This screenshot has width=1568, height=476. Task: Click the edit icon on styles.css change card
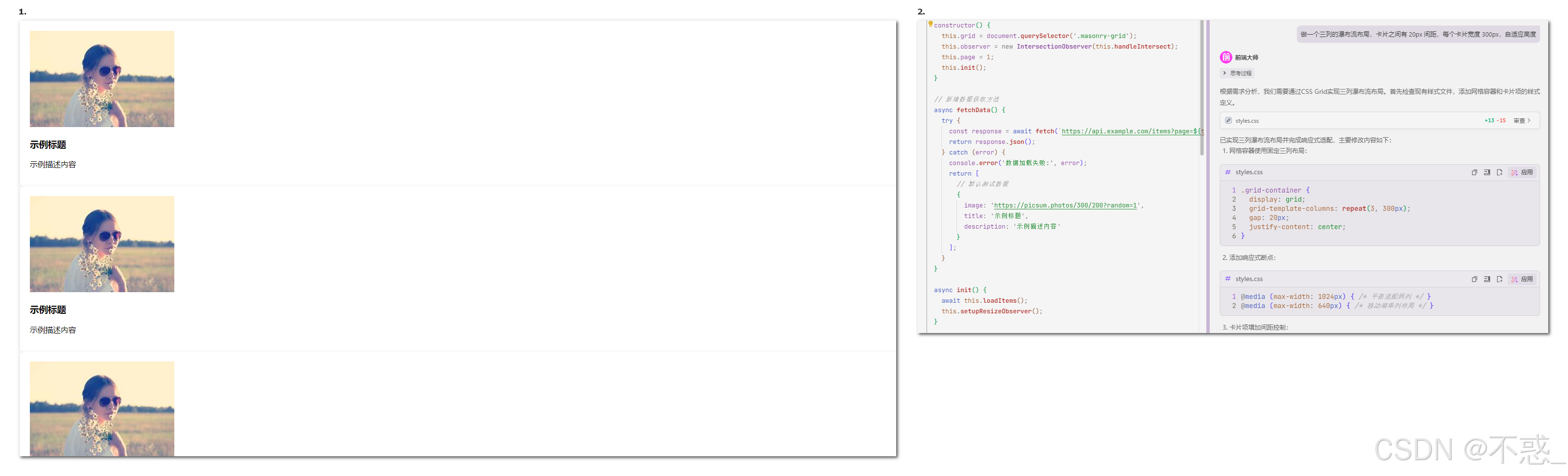[1228, 120]
